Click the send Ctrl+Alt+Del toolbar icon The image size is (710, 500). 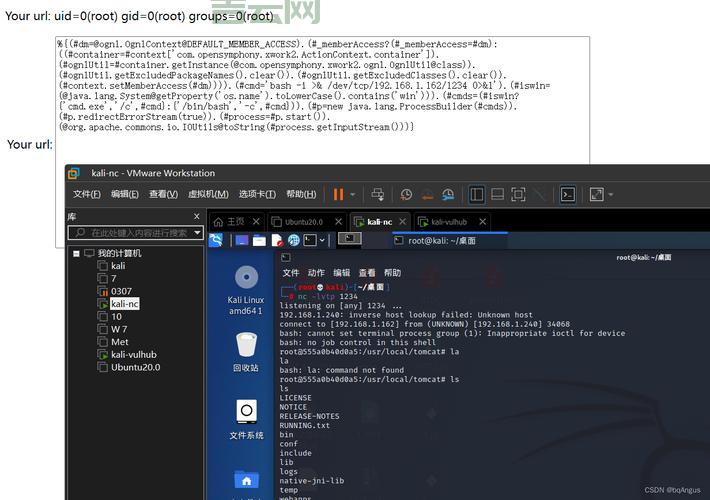378,194
